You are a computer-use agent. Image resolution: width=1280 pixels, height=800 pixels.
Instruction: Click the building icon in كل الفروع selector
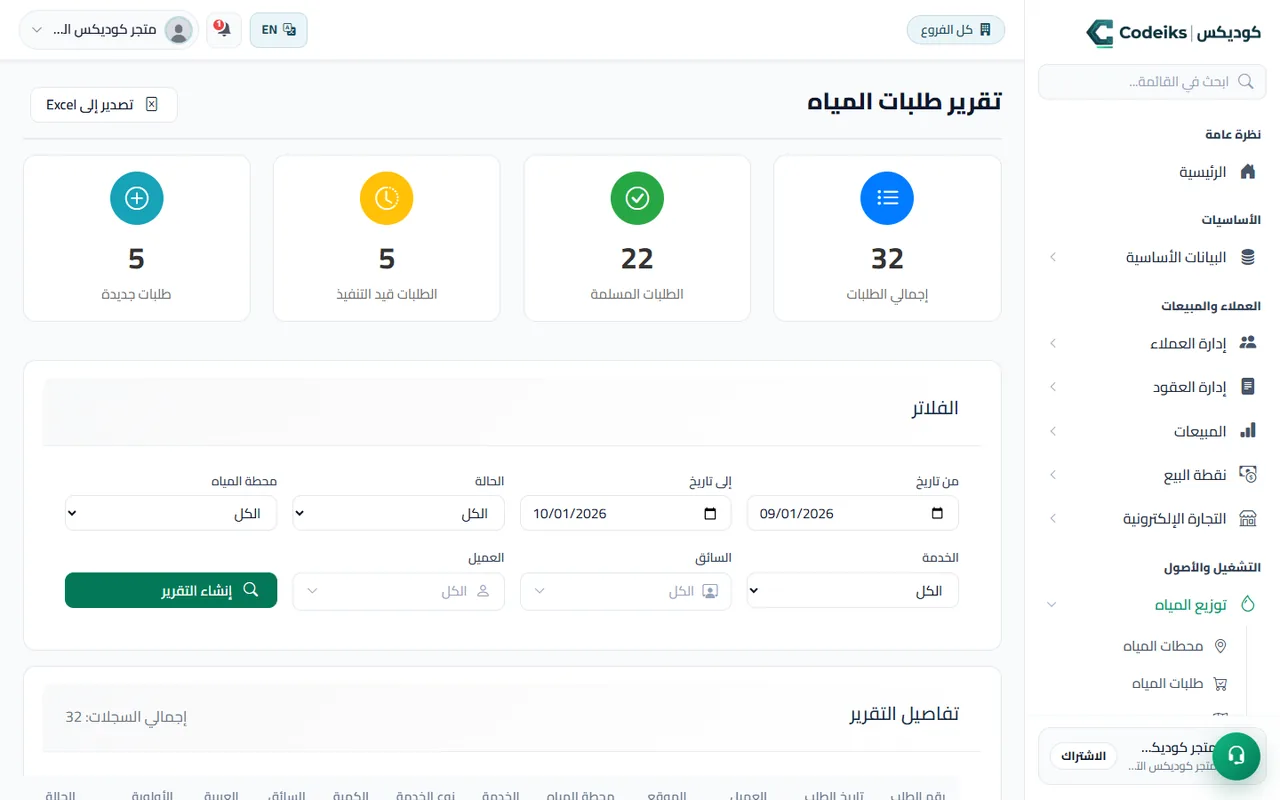(x=985, y=30)
